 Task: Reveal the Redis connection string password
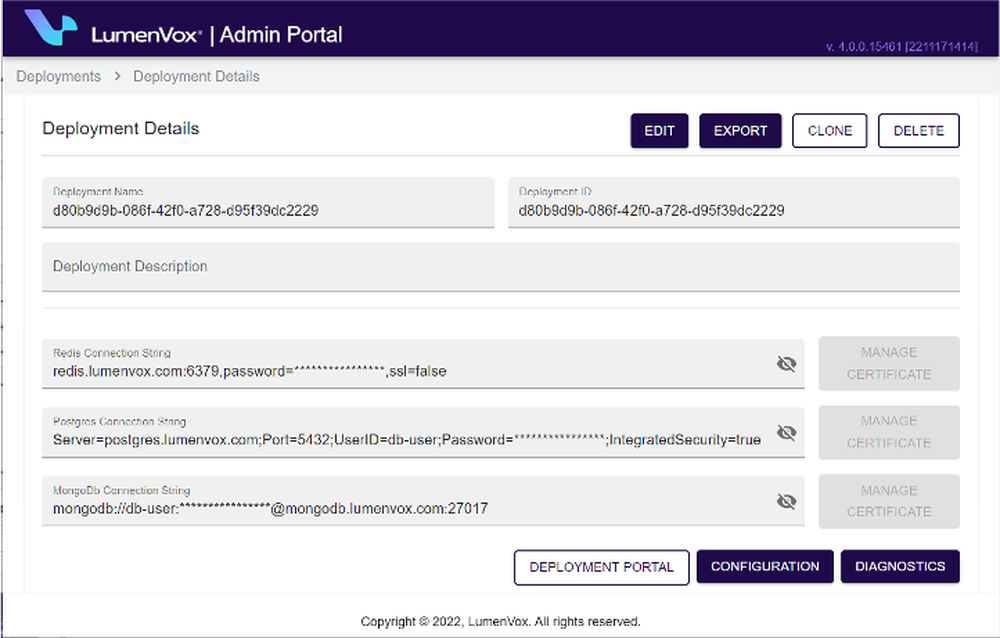point(787,364)
